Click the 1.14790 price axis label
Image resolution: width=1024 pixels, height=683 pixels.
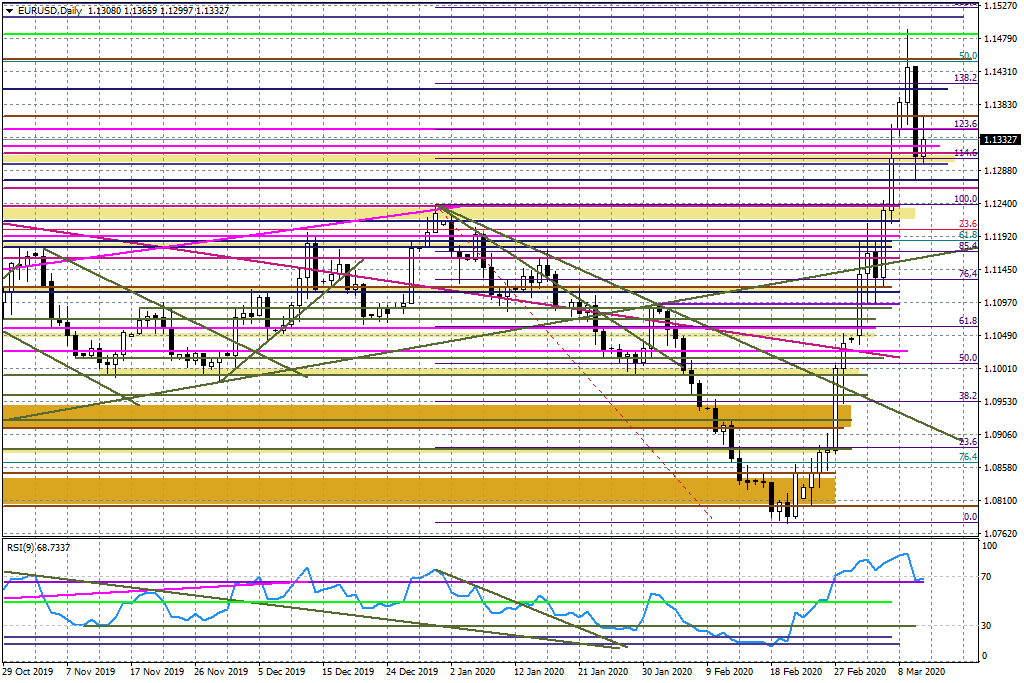point(1000,39)
